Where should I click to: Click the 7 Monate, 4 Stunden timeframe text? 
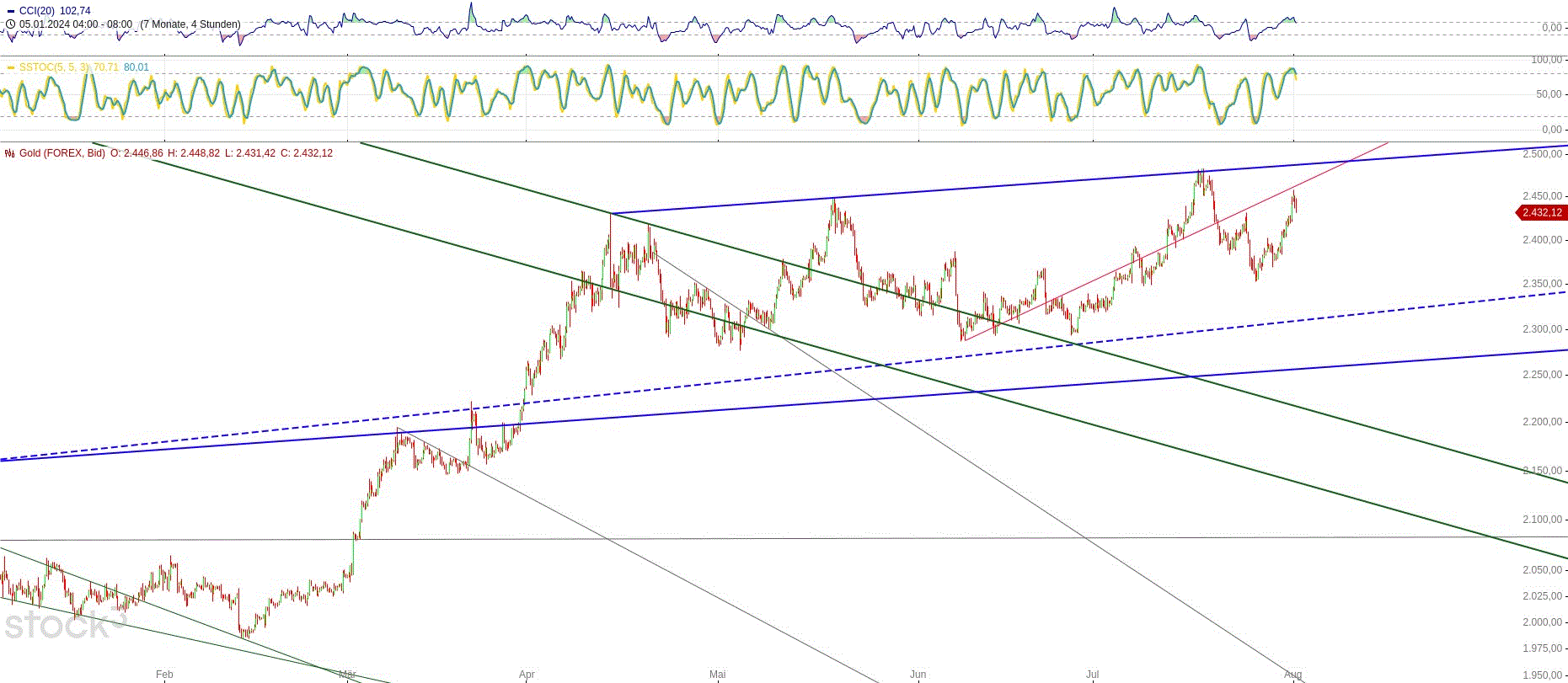pos(190,24)
